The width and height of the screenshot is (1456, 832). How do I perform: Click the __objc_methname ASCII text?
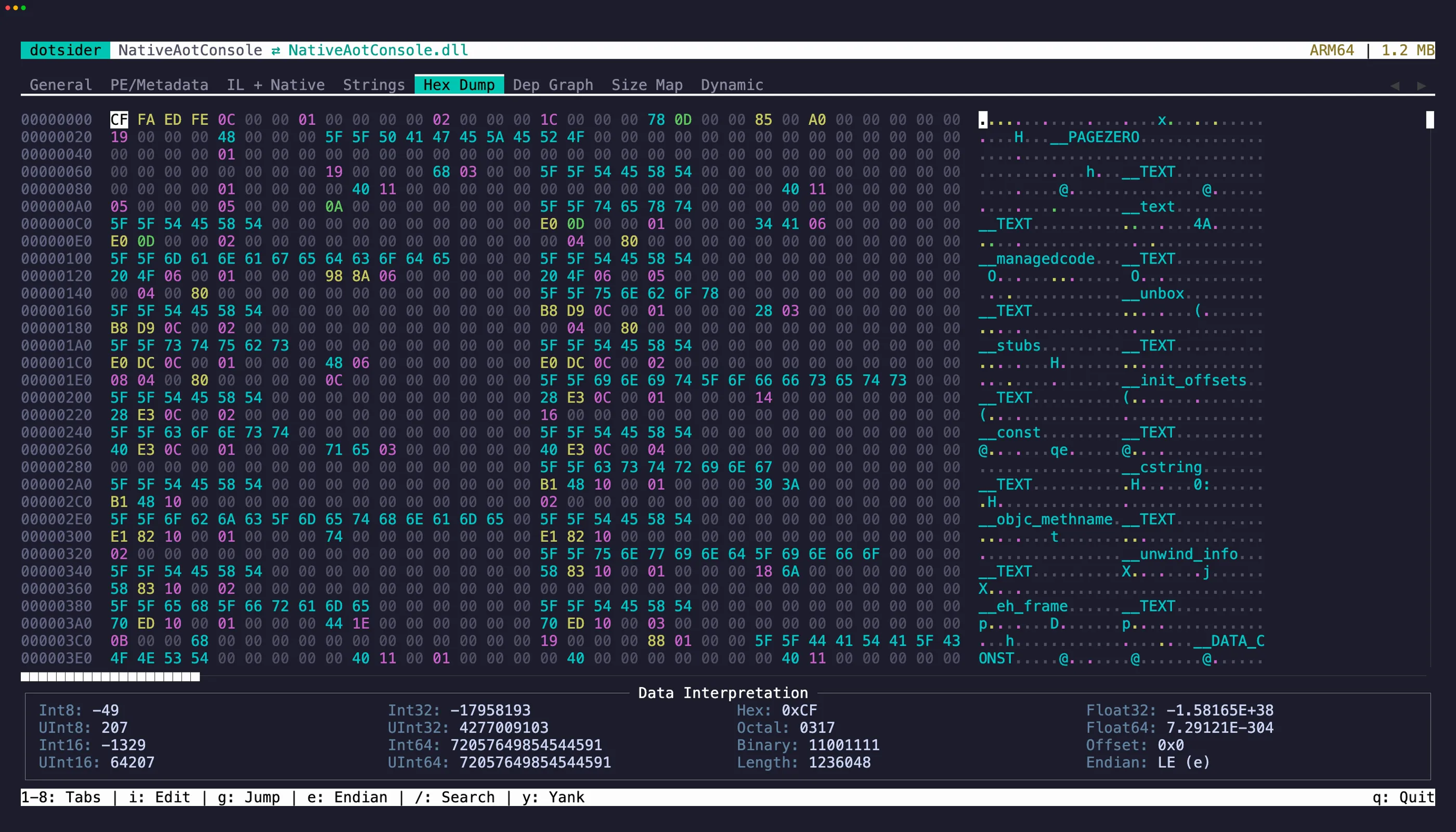coord(1046,519)
